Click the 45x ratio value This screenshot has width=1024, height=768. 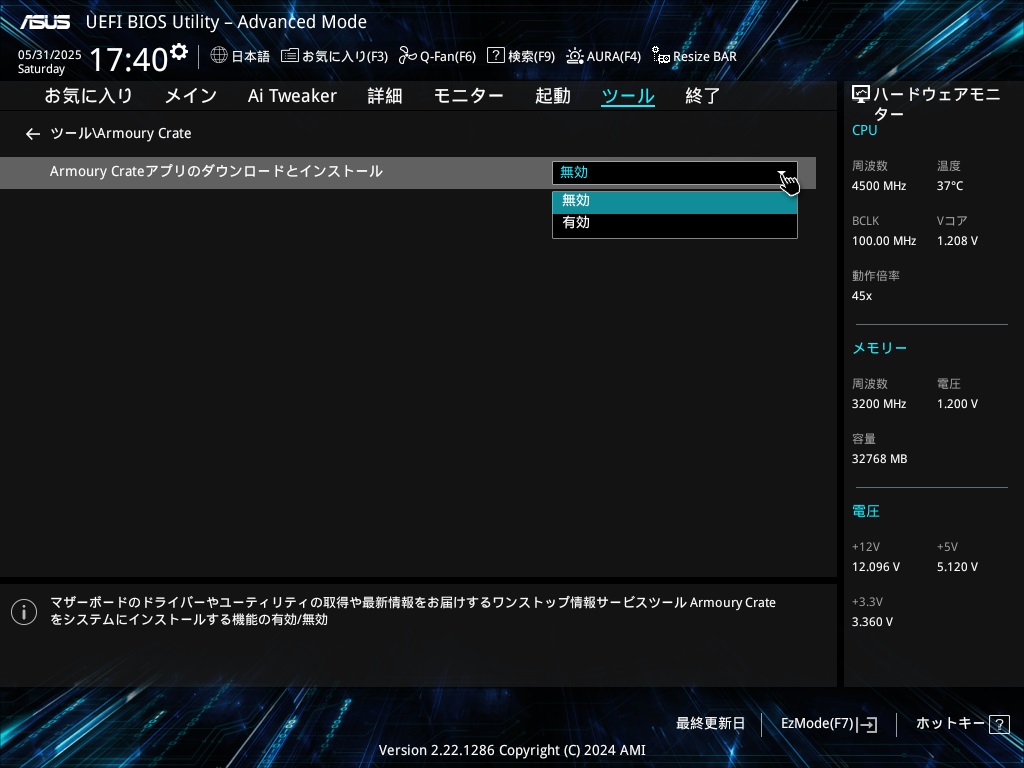tap(862, 296)
